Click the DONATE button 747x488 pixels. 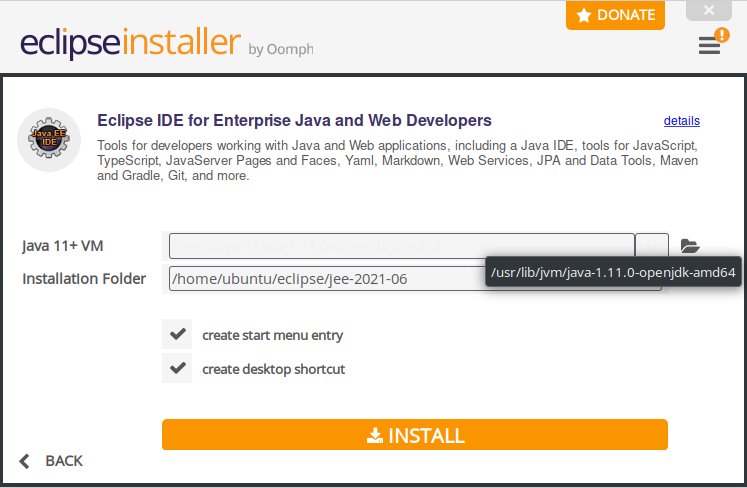(x=615, y=15)
